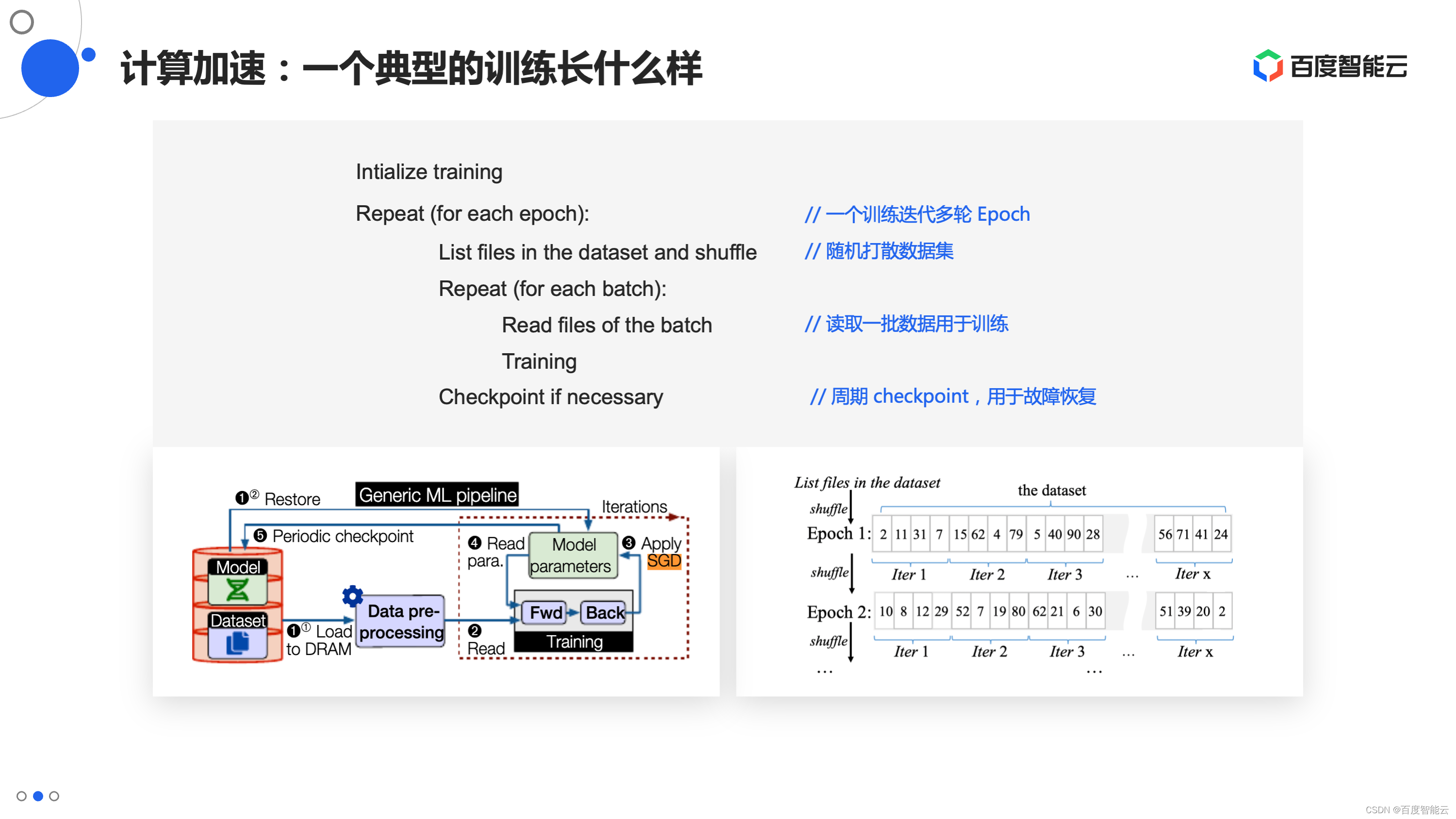Select the first slide indicator dot
Viewport: 1456px width, 819px height.
click(x=21, y=796)
